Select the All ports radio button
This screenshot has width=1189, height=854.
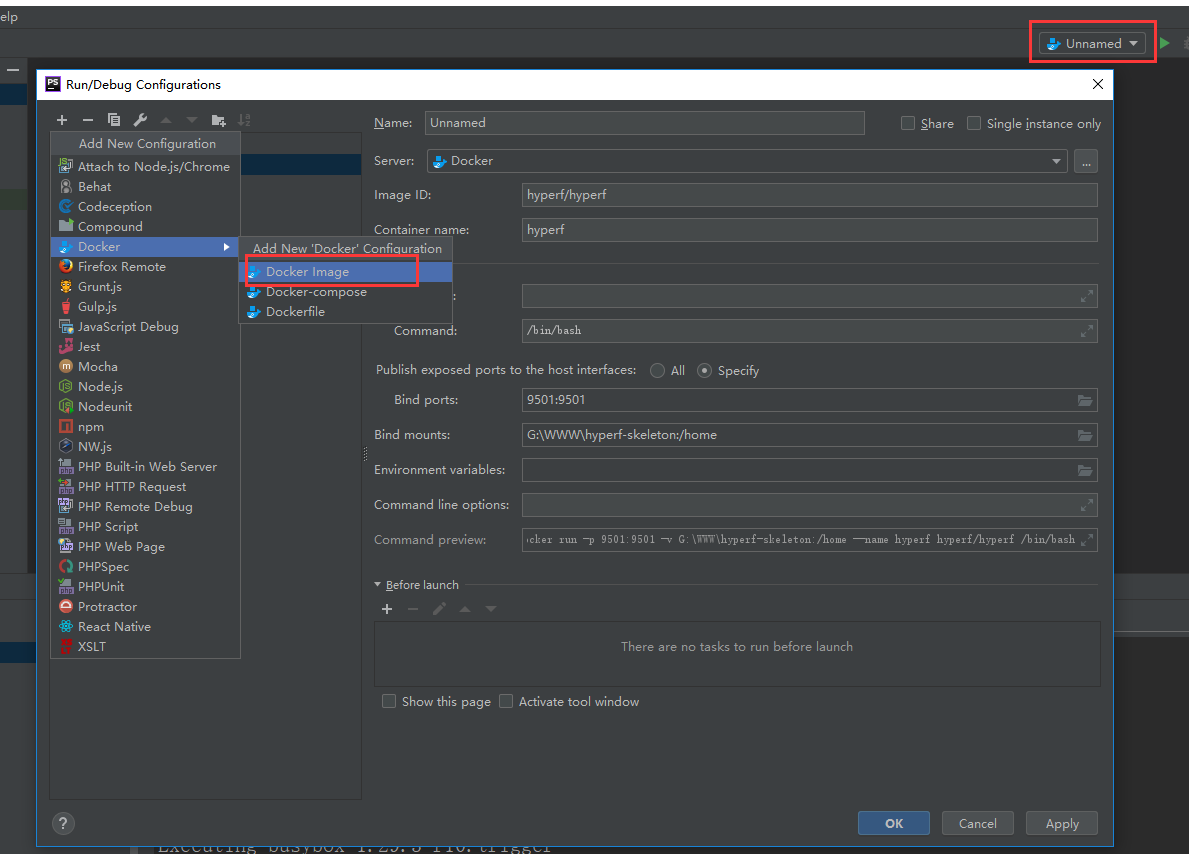[x=657, y=370]
